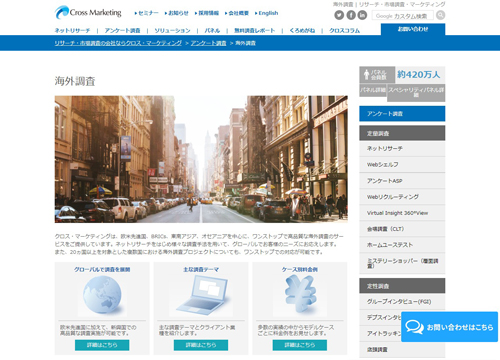Open Webシェルフ in sidebar list

[402, 164]
